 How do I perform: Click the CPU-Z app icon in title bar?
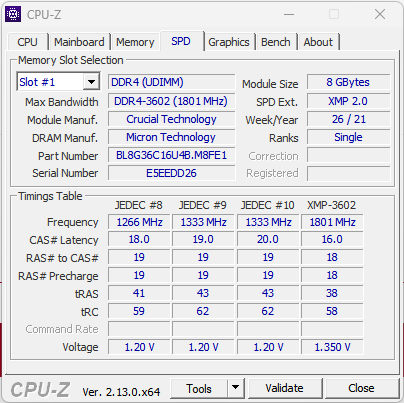[x=13, y=14]
